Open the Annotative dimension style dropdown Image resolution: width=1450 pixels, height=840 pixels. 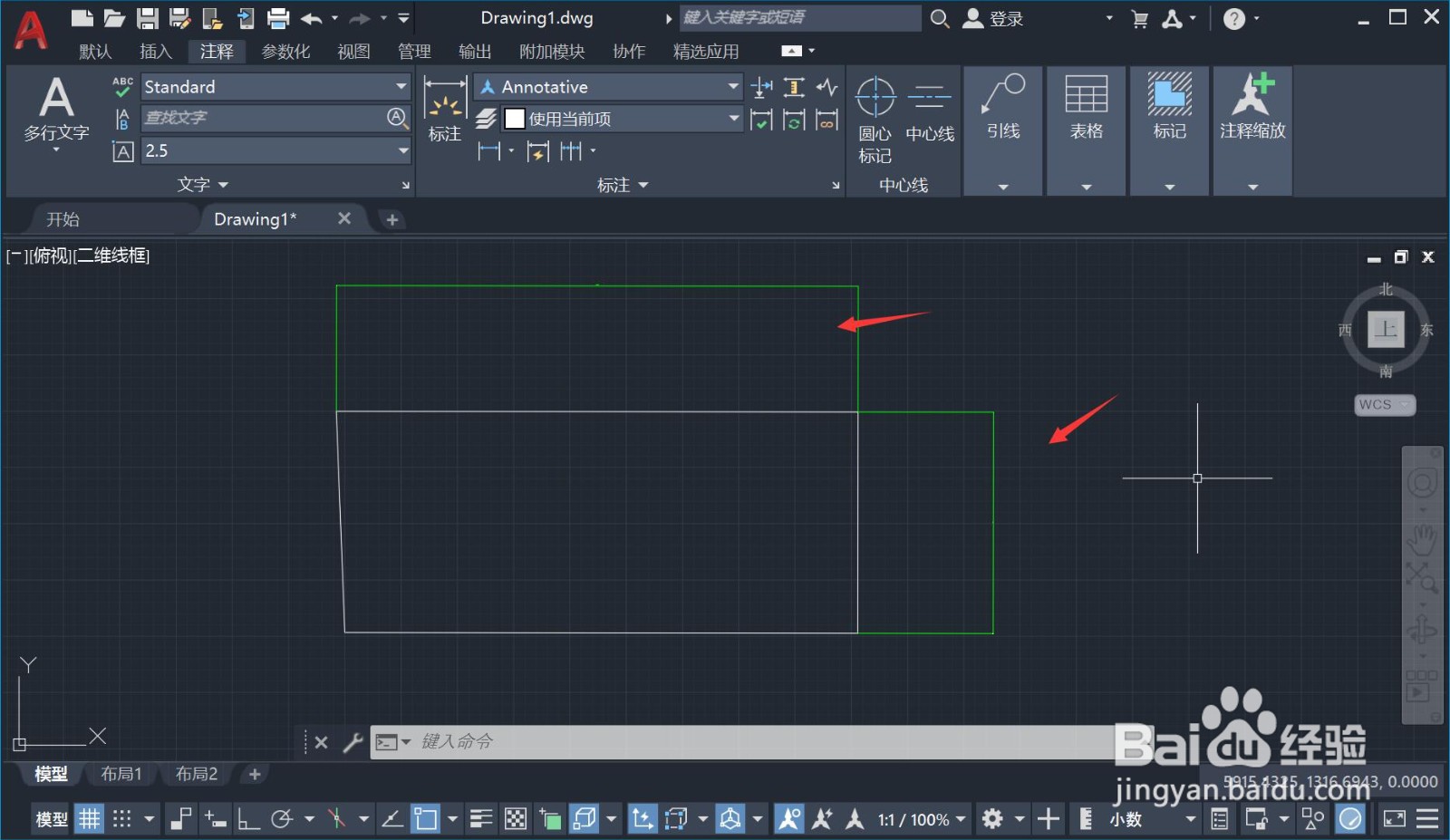pos(733,87)
